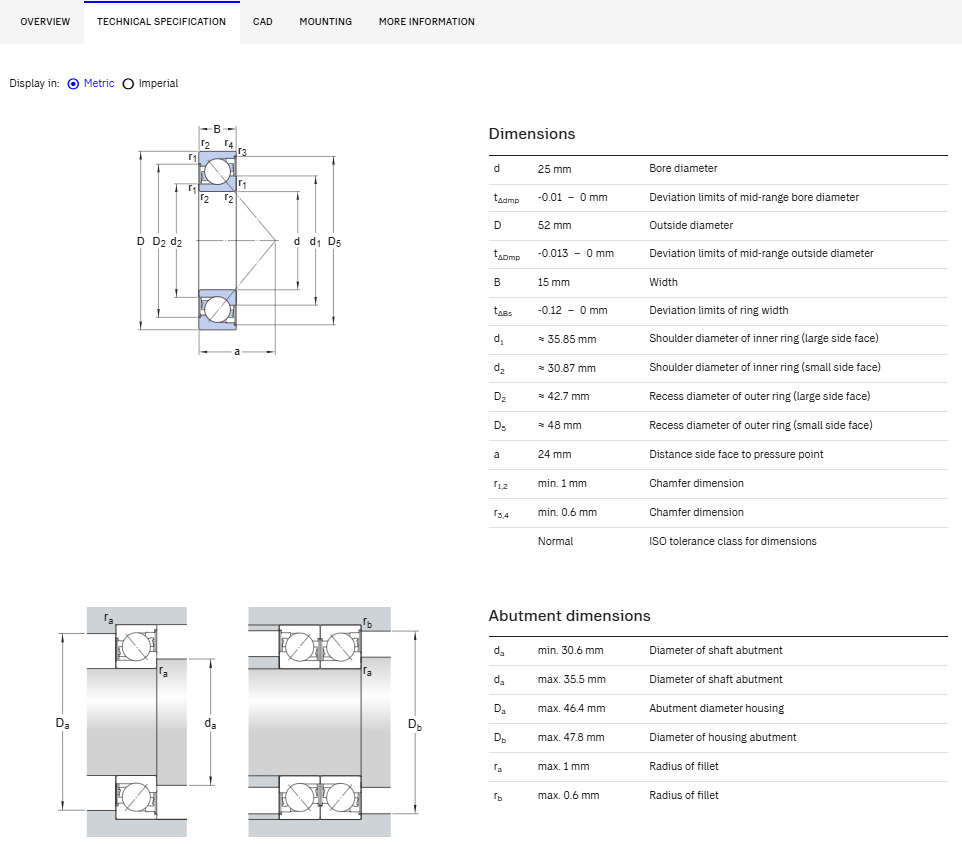Click the width value 15 mm

pos(553,282)
